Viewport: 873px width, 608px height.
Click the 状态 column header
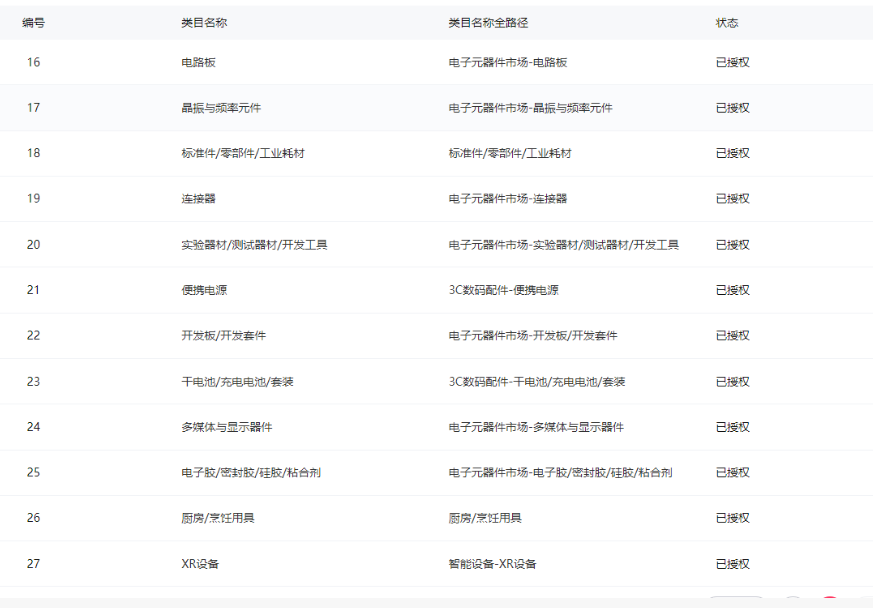click(x=727, y=22)
